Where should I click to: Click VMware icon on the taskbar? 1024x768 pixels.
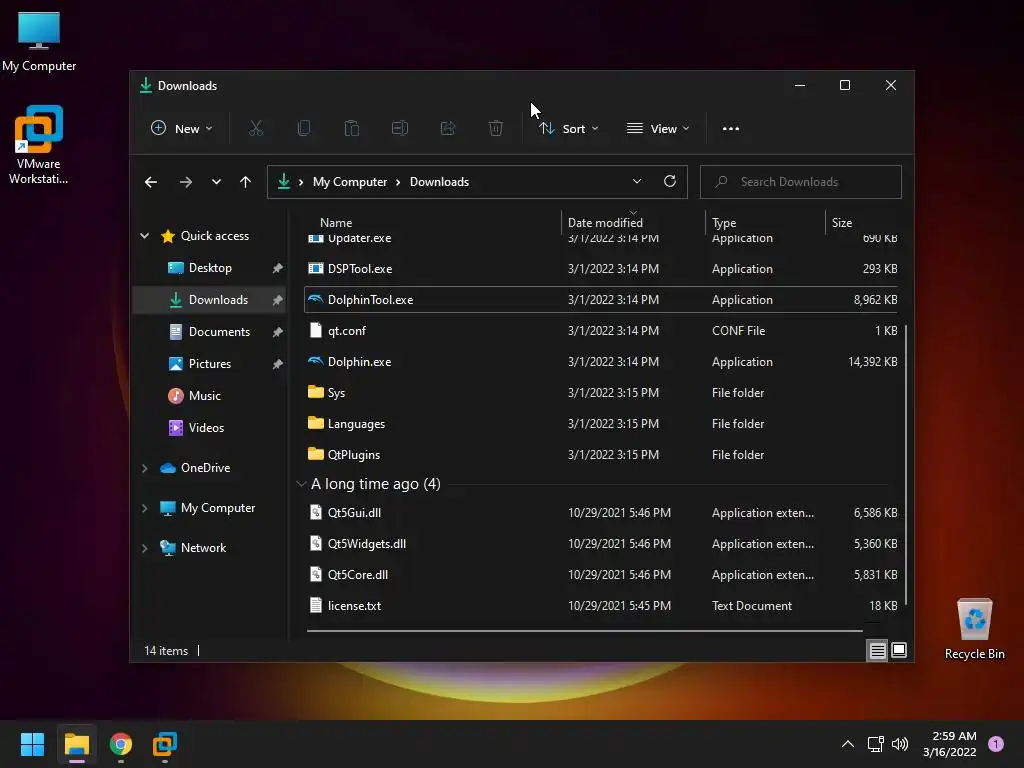tap(165, 744)
